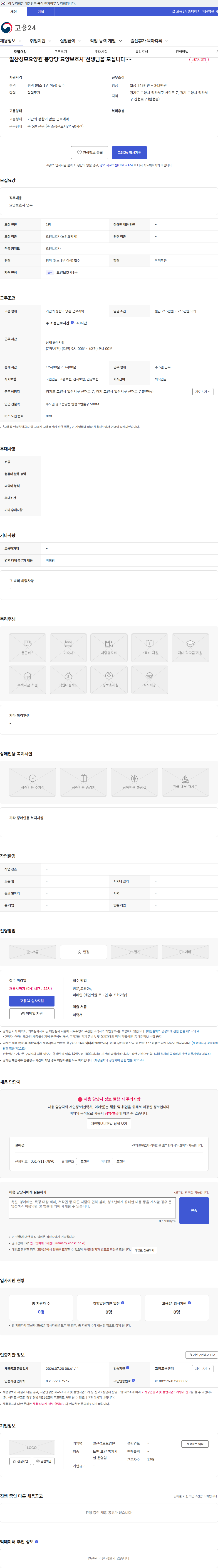
Task: Click the 메일로 질문하기 button
Action: tap(144, 1250)
